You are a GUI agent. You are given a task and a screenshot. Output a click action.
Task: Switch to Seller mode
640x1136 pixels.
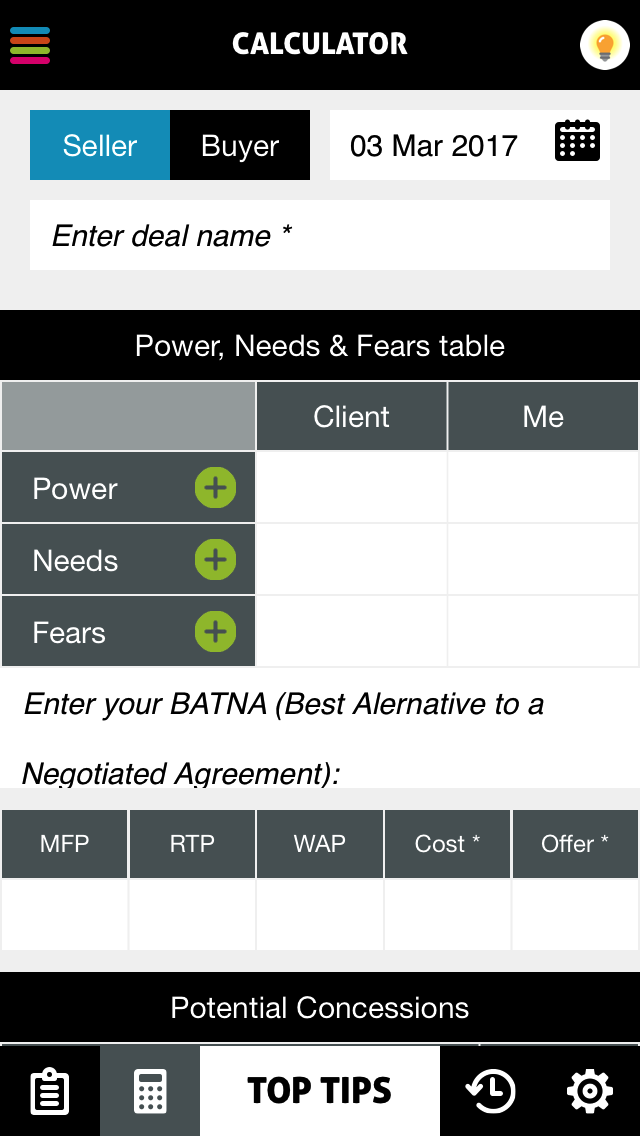100,146
